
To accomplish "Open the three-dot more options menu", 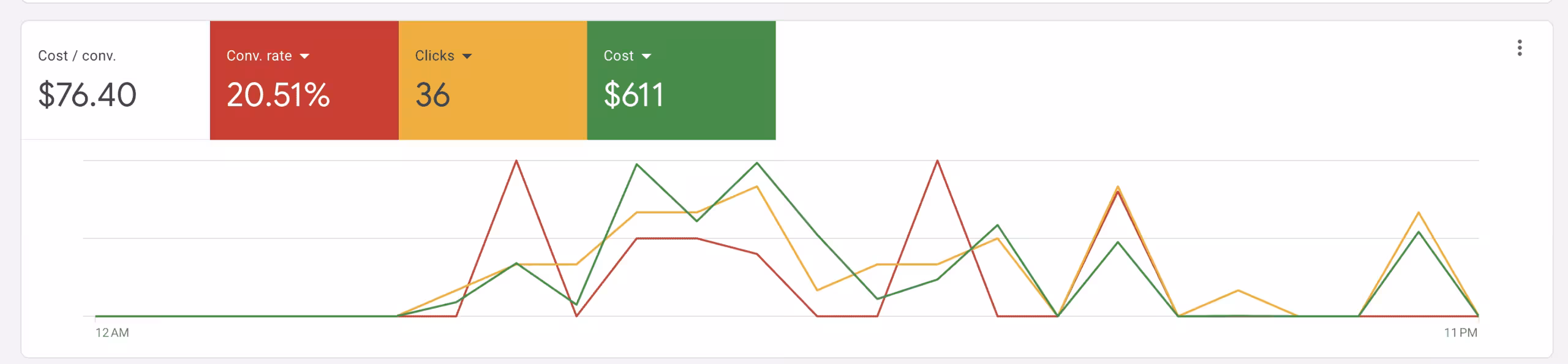I will (x=1520, y=48).
